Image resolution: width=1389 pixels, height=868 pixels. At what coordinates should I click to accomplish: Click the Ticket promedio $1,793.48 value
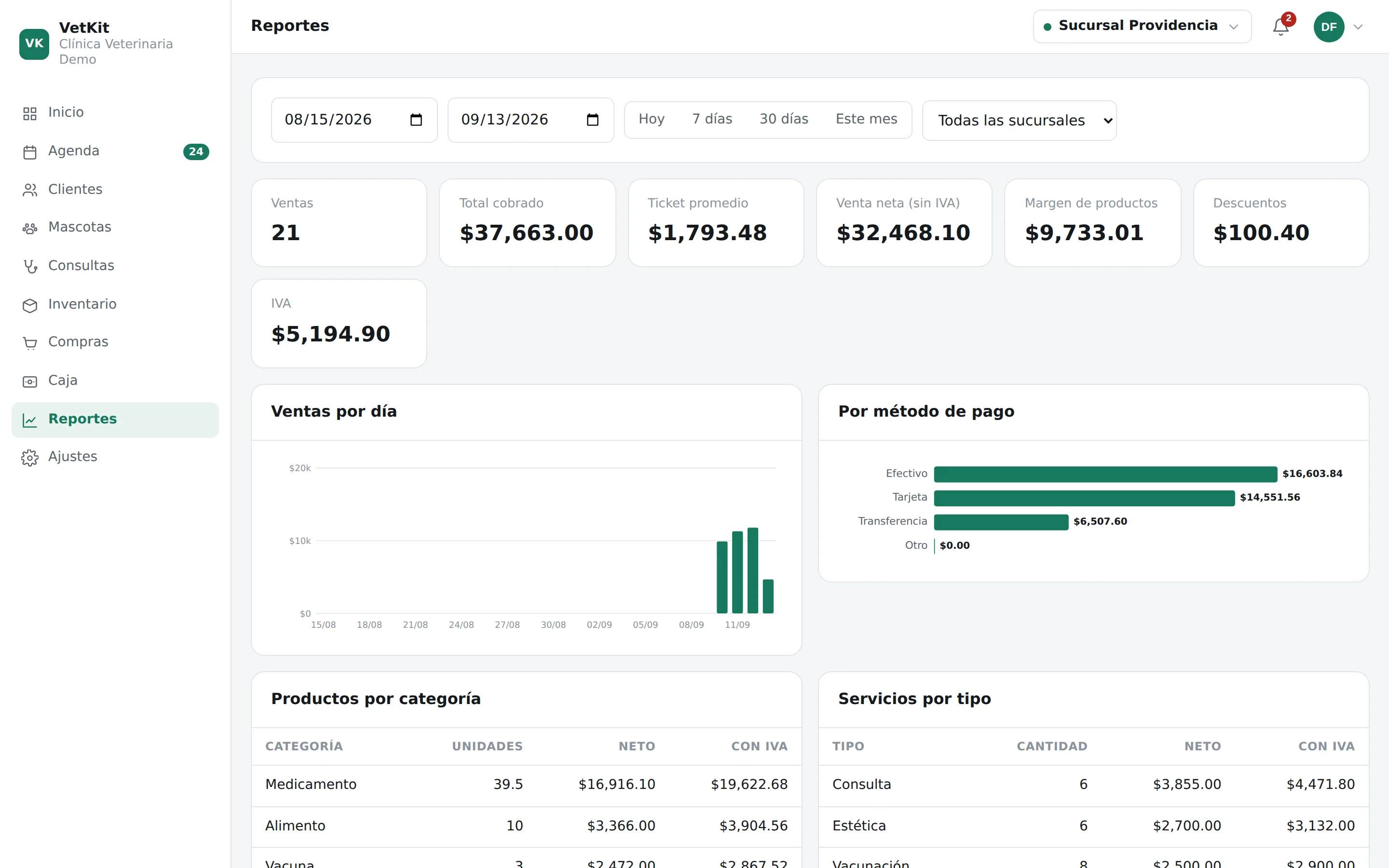707,233
